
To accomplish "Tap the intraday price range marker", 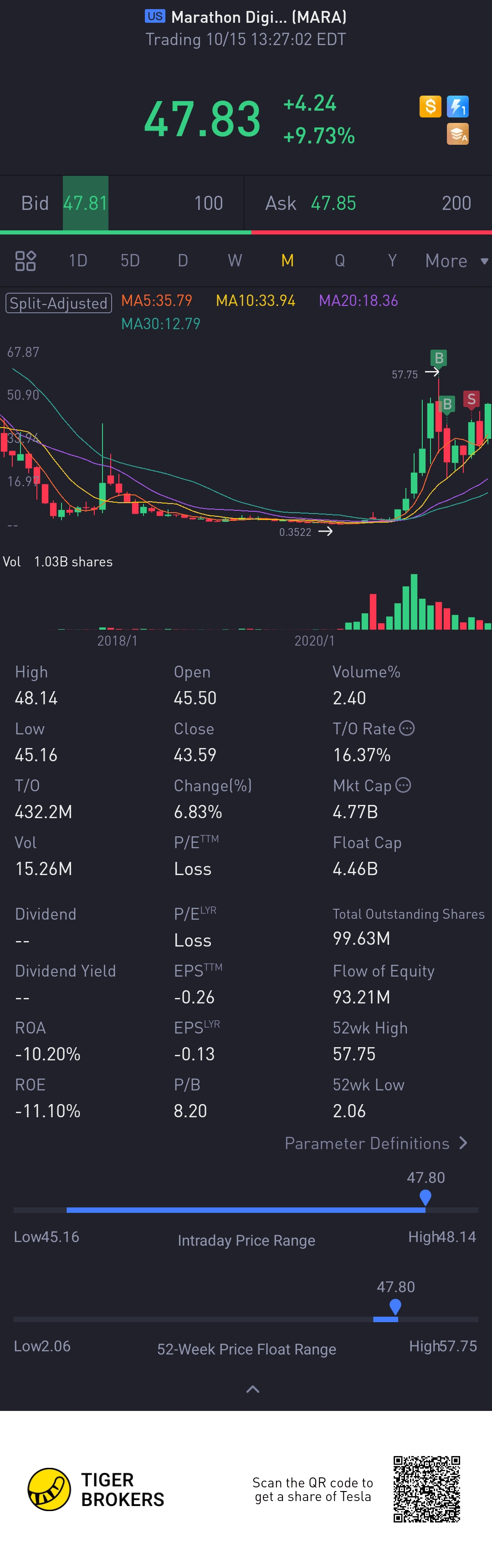I will coord(425,1197).
